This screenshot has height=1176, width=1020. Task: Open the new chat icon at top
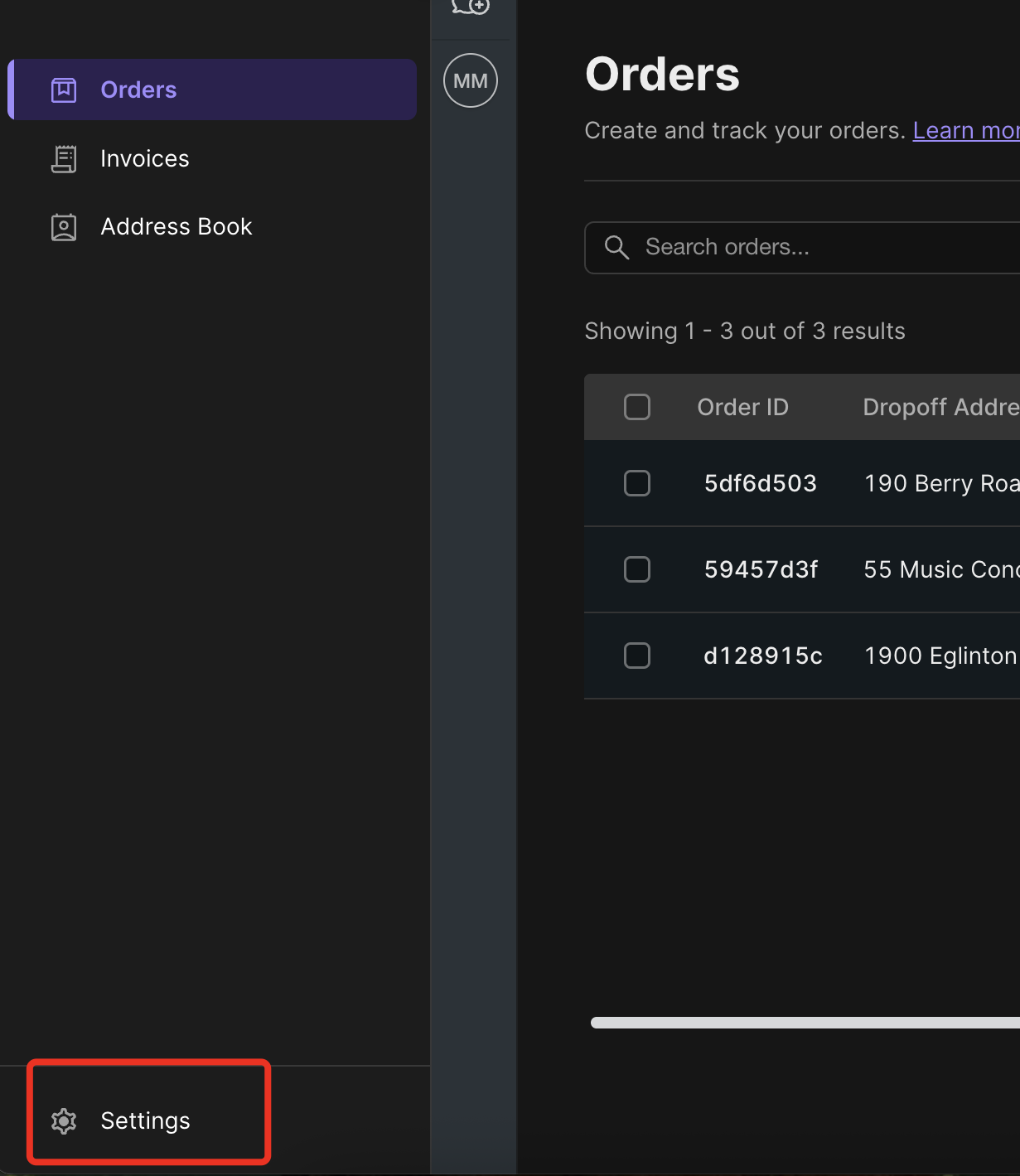click(470, 6)
